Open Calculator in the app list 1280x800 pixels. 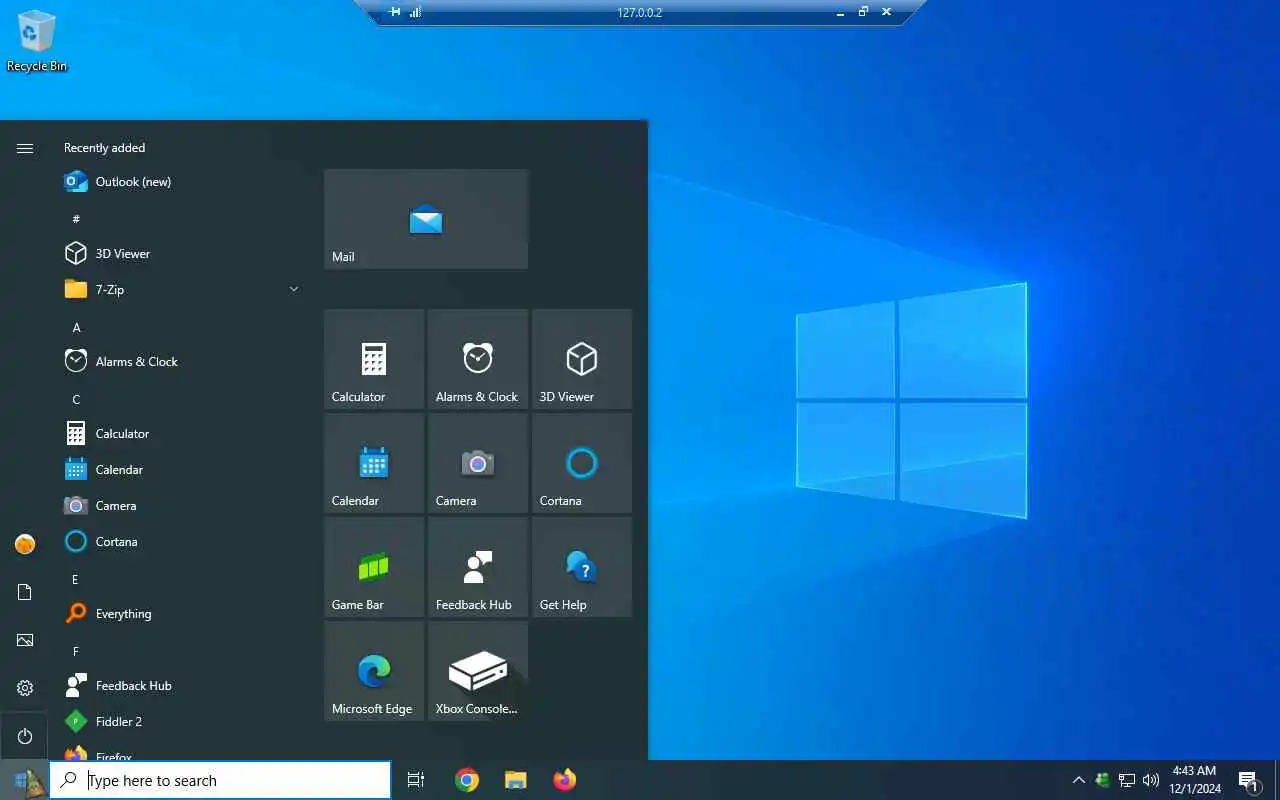(180, 434)
